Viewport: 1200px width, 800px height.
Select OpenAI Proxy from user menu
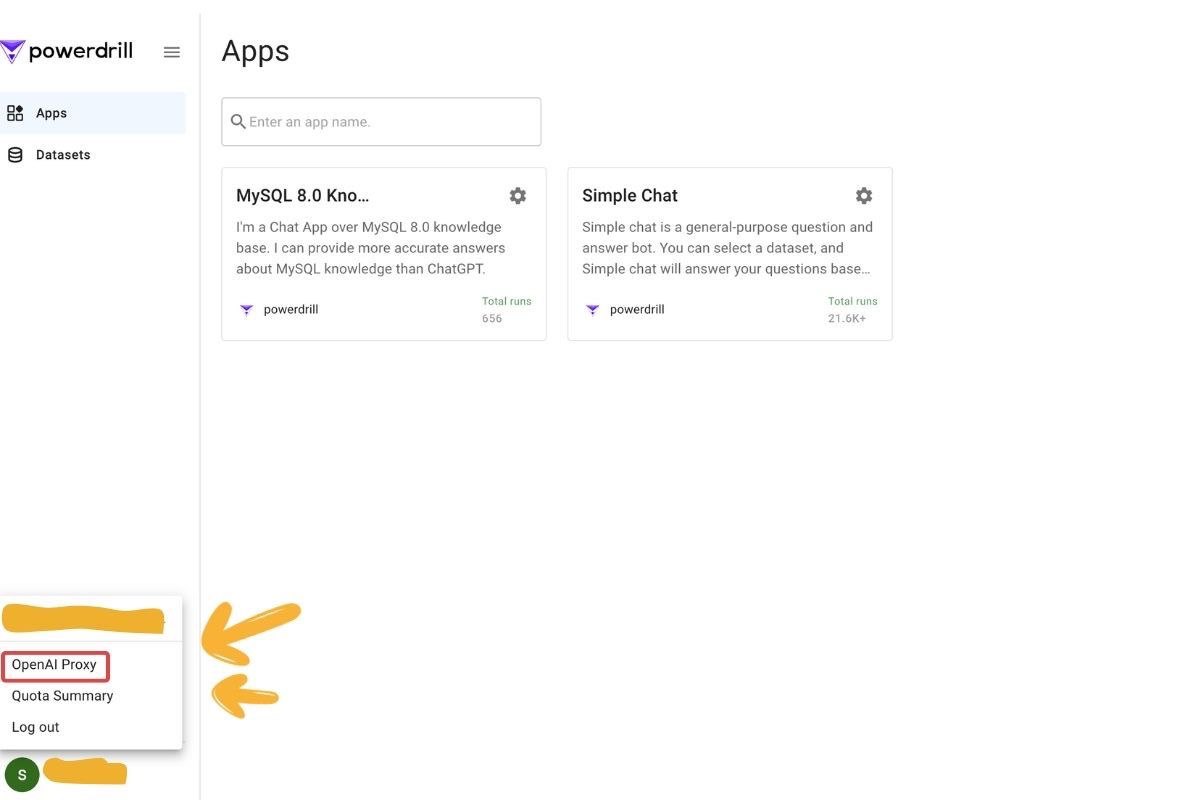tap(55, 665)
